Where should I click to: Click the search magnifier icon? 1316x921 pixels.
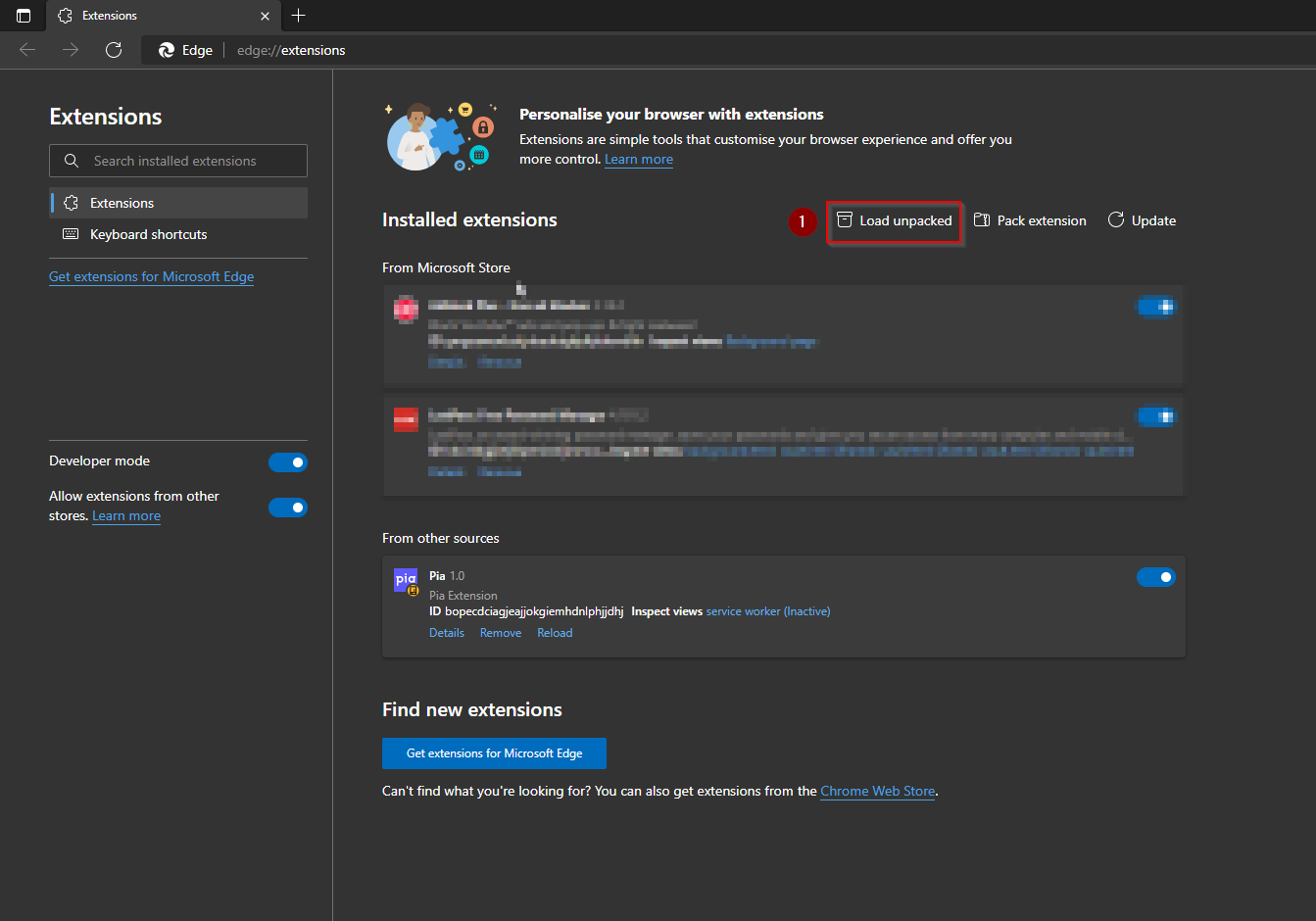[x=72, y=161]
